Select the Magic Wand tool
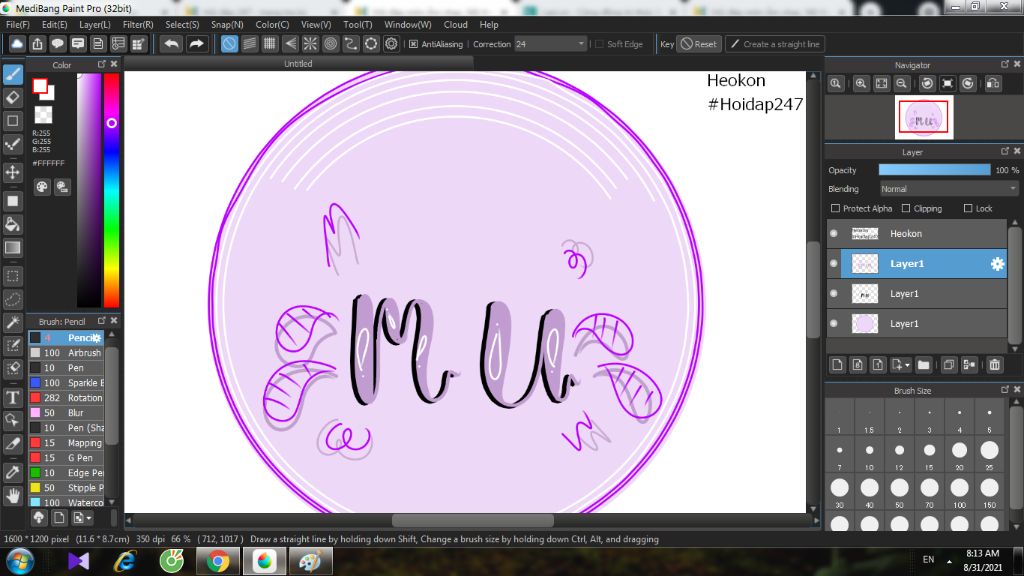Image resolution: width=1024 pixels, height=576 pixels. pyautogui.click(x=12, y=322)
